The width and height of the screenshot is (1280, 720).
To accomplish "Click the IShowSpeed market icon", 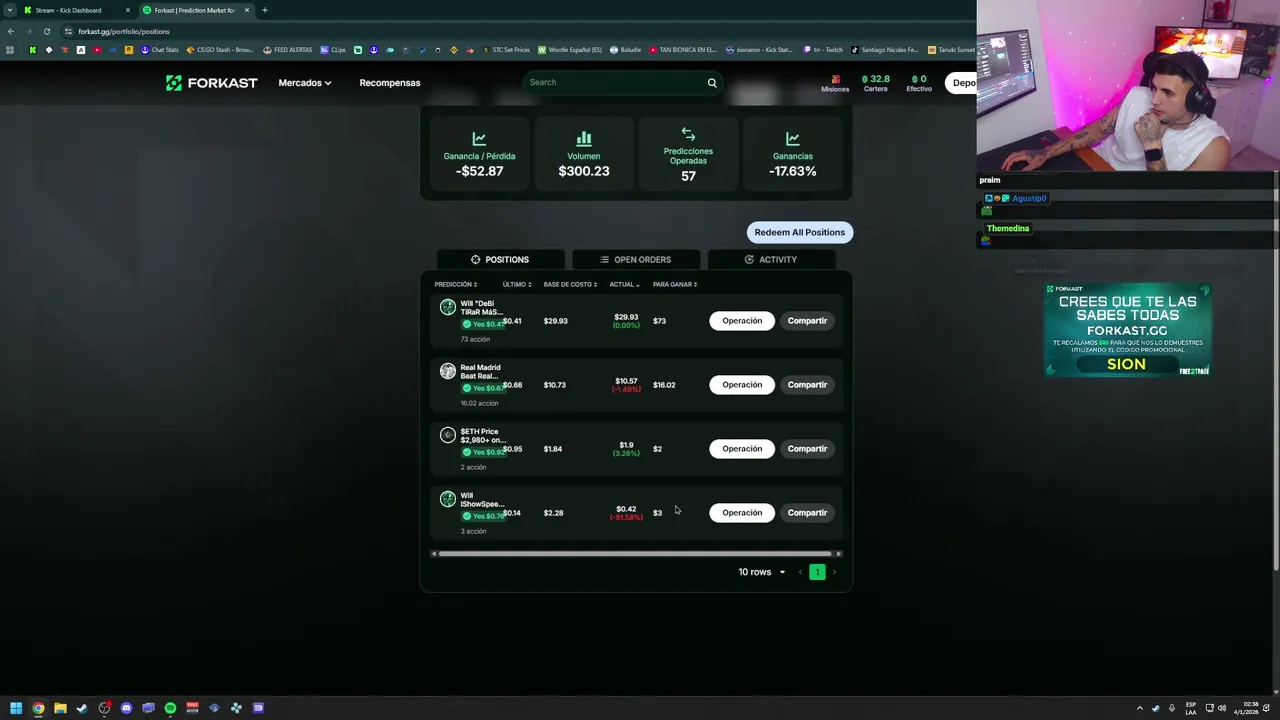I will [x=448, y=499].
